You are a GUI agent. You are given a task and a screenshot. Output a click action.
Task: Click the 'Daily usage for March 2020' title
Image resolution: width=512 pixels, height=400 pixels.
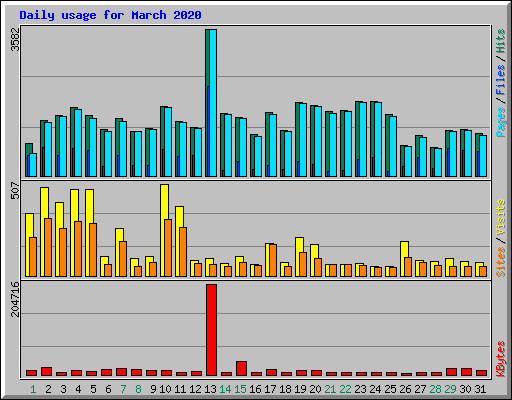point(110,15)
